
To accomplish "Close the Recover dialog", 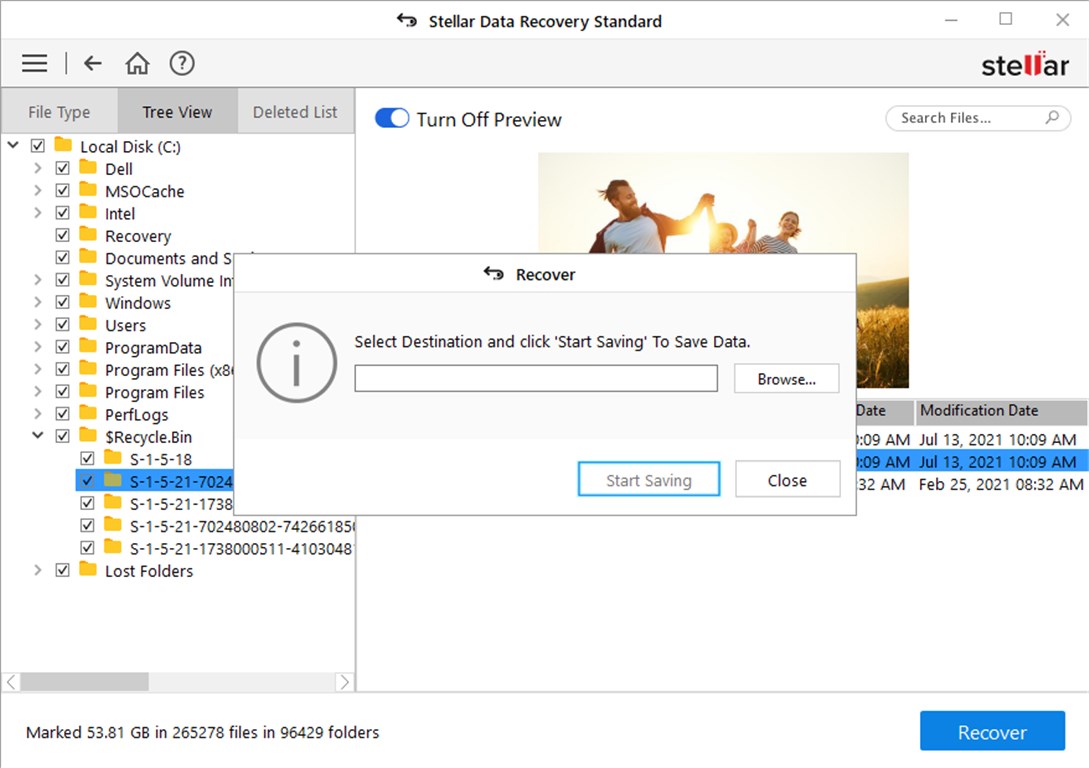I will (x=787, y=480).
